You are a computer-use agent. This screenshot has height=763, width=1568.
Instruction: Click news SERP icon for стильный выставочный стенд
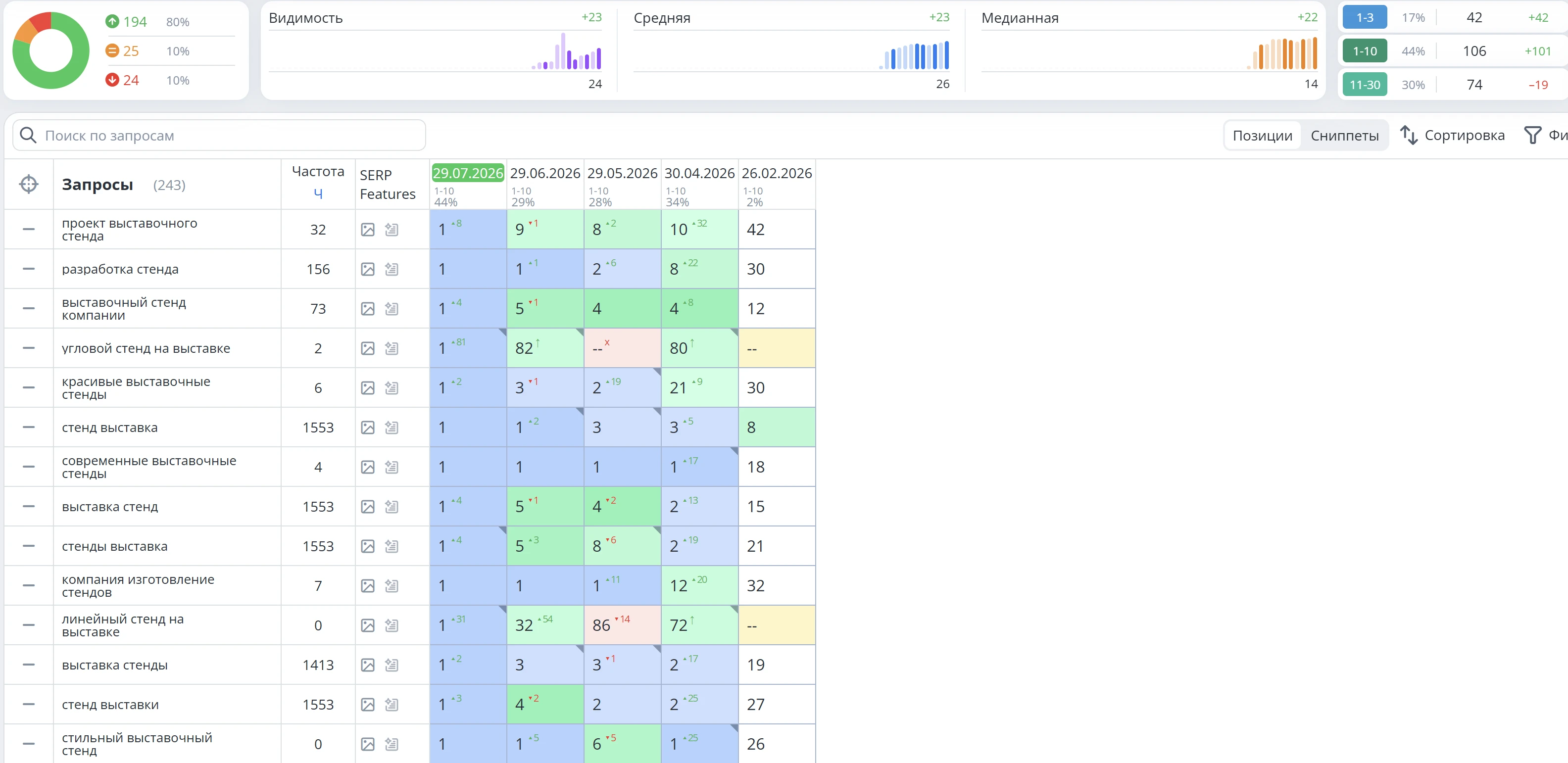tap(392, 744)
